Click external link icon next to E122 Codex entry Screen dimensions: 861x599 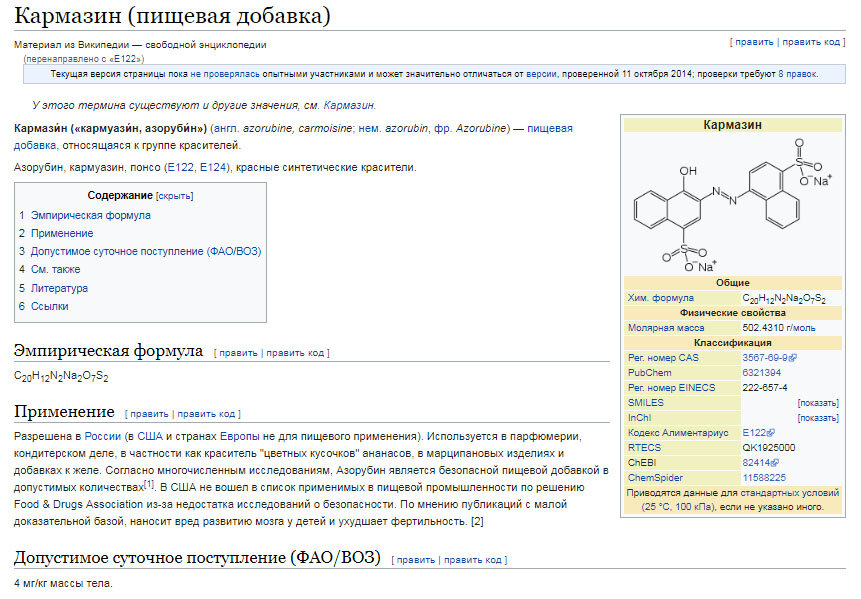[771, 432]
